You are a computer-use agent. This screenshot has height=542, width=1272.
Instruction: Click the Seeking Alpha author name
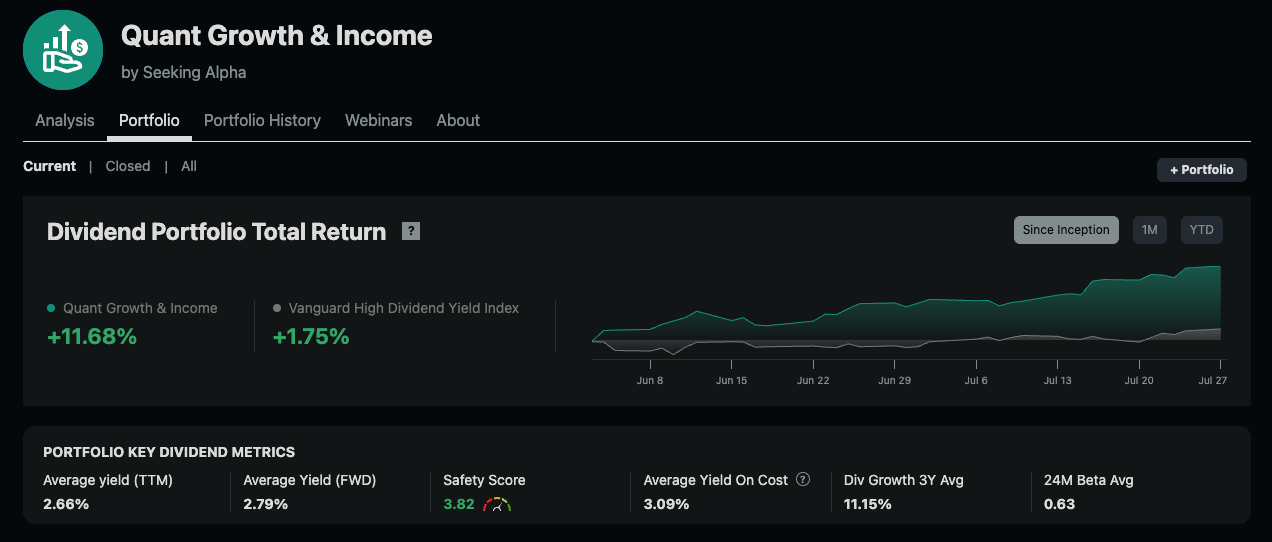(x=194, y=72)
